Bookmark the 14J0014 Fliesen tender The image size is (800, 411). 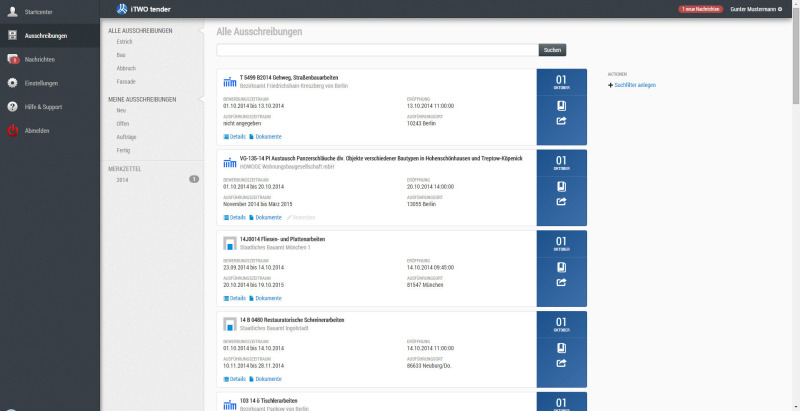point(561,267)
